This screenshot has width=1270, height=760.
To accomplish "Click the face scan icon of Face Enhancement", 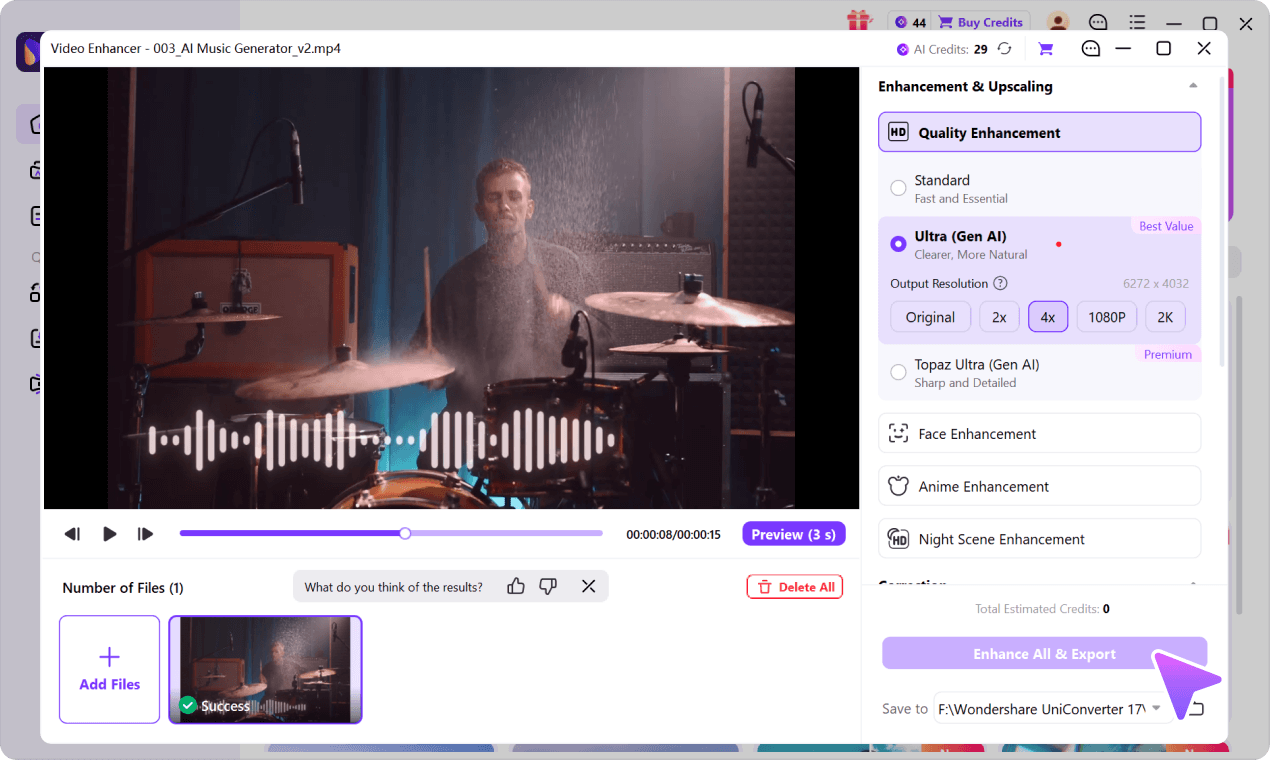I will click(x=898, y=434).
